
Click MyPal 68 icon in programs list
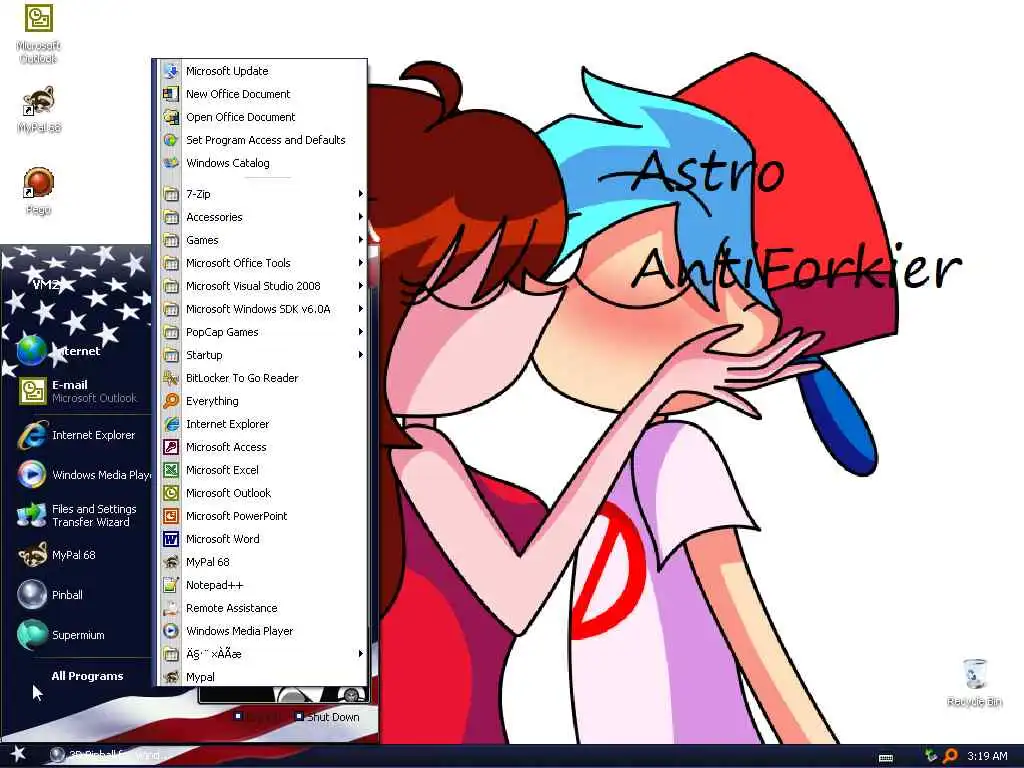click(x=171, y=562)
